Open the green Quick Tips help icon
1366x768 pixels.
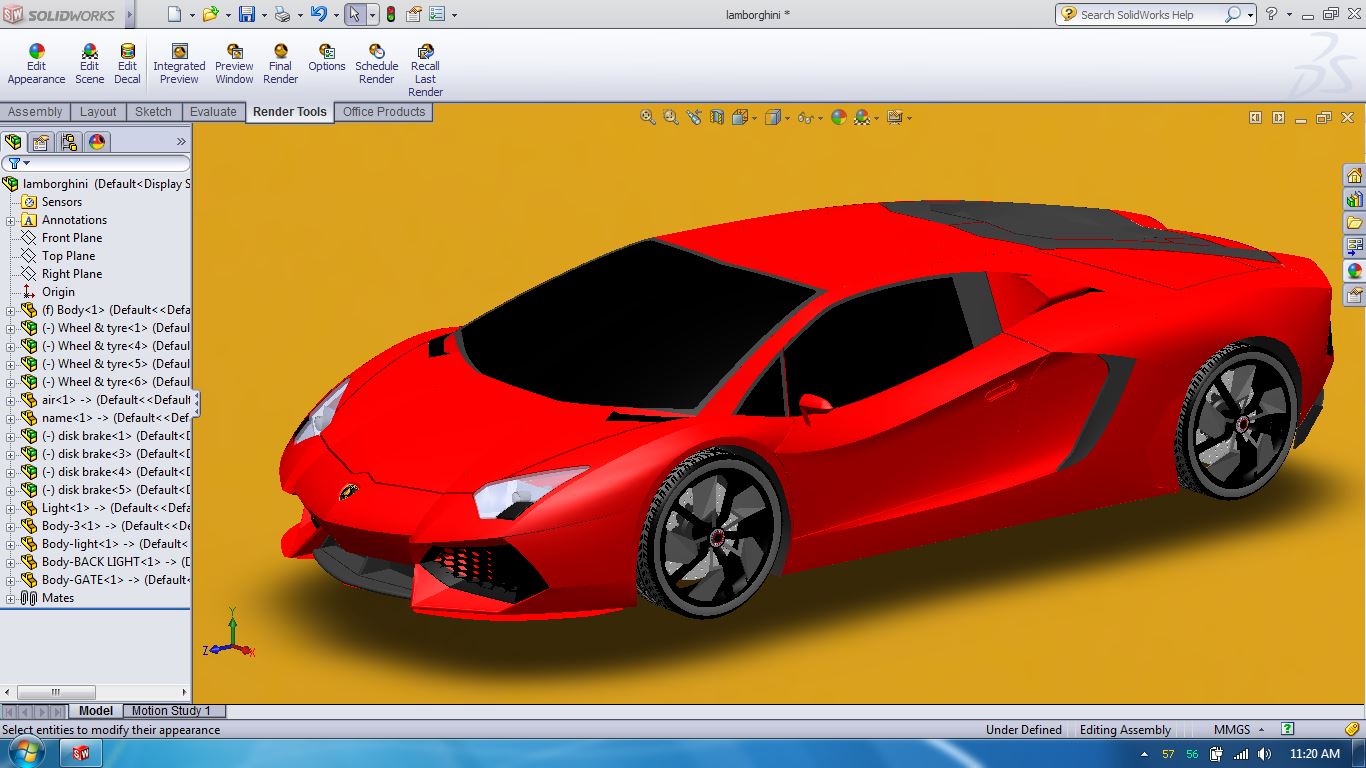click(x=1288, y=729)
